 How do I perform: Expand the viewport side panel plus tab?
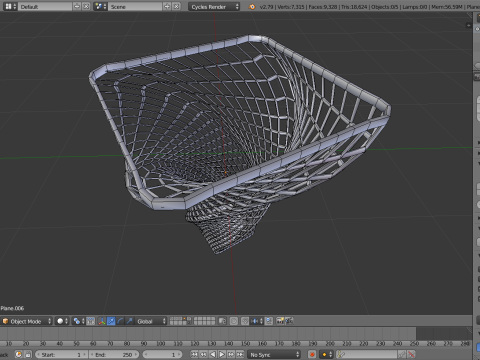[x=468, y=25]
